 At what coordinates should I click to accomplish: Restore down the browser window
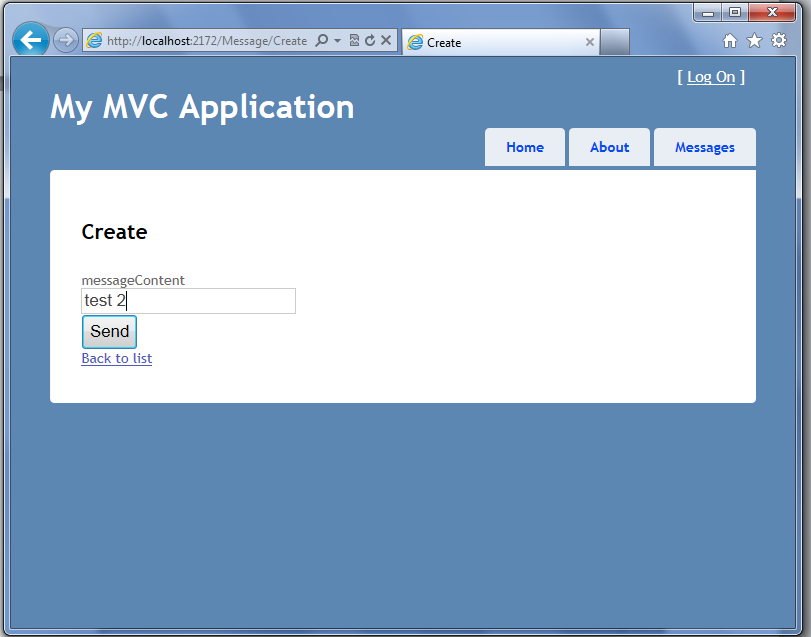pos(735,12)
